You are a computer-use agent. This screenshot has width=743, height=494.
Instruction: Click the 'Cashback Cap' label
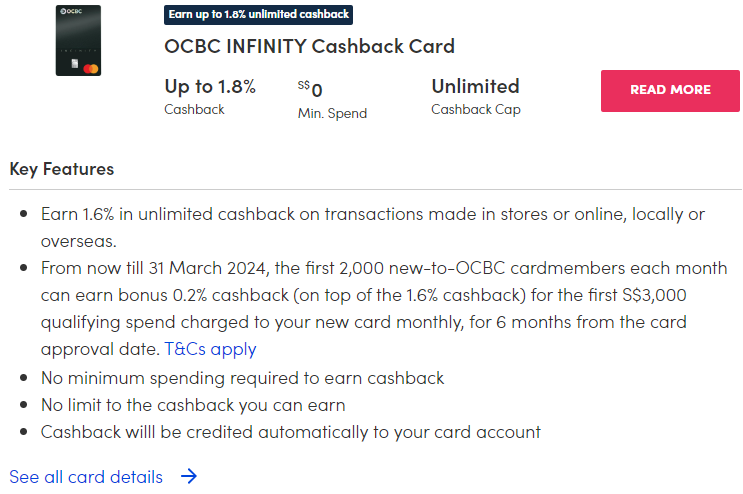[476, 110]
